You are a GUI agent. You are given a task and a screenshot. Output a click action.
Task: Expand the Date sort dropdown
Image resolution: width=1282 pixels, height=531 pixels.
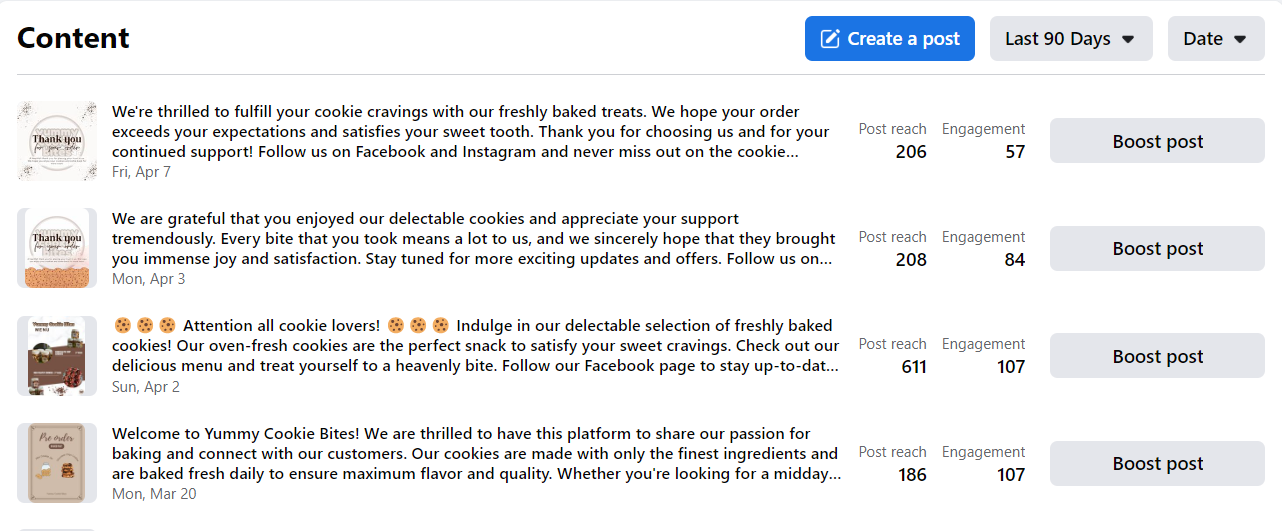(x=1215, y=39)
